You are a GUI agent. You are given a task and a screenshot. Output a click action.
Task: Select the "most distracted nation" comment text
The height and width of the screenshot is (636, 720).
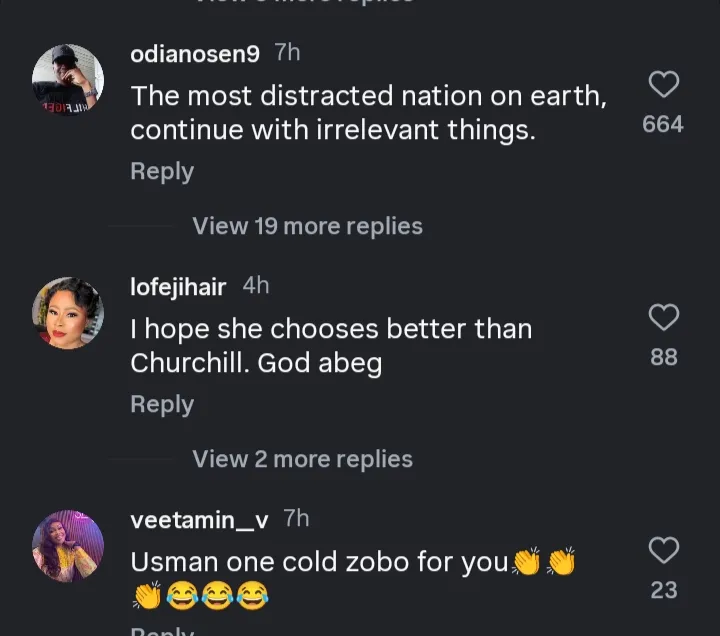[x=368, y=113]
